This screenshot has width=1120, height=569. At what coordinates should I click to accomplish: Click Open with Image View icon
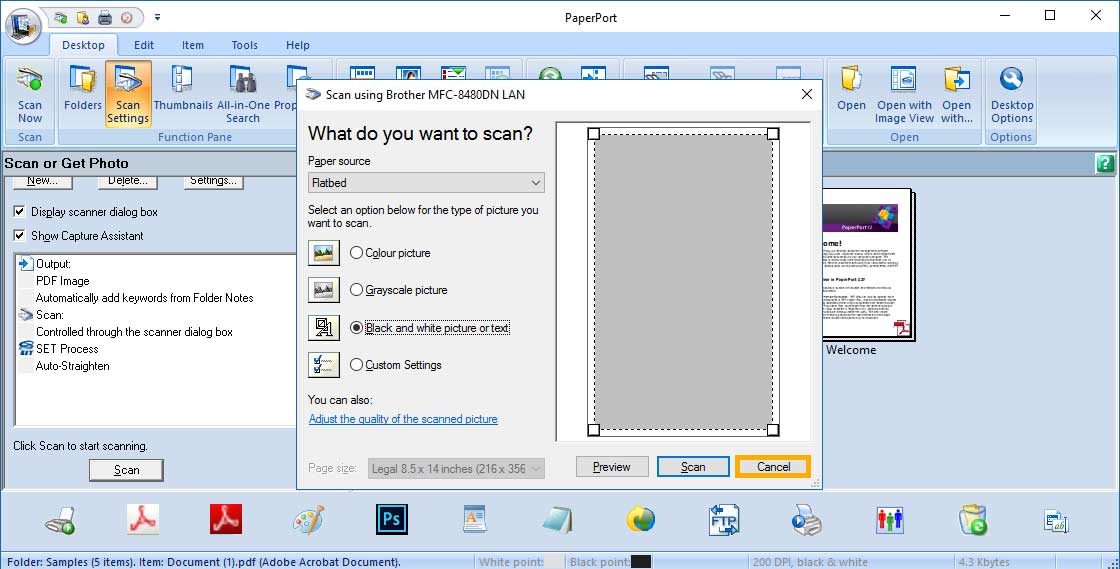904,94
